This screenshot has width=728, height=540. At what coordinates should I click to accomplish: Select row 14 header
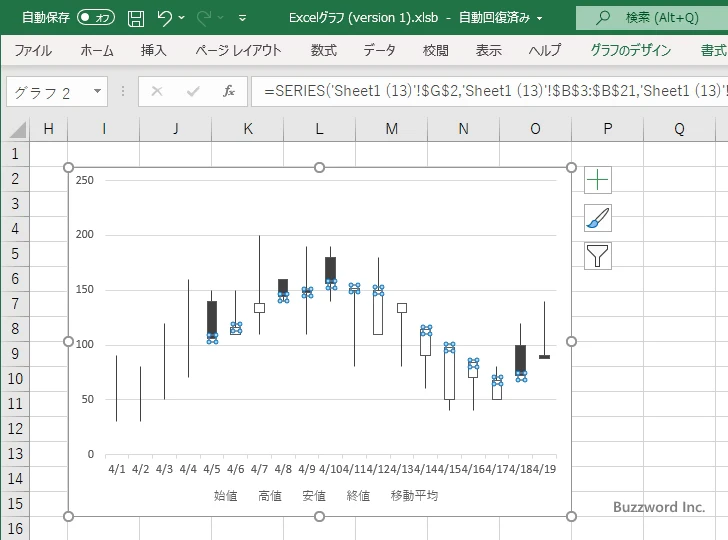(15, 479)
